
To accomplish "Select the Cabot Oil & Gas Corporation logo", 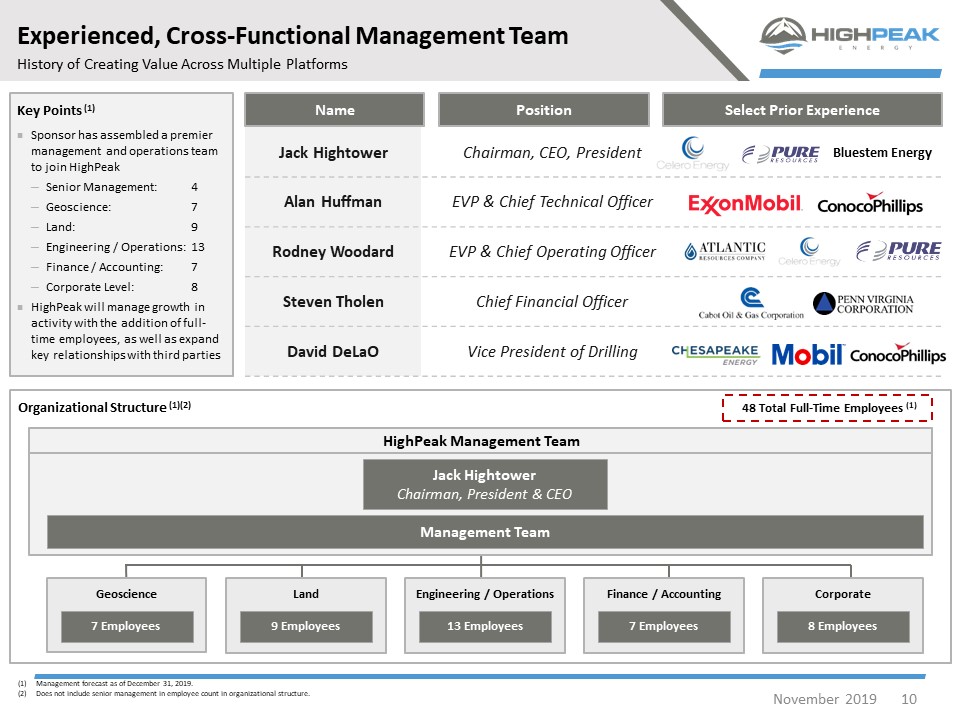I will (x=751, y=303).
